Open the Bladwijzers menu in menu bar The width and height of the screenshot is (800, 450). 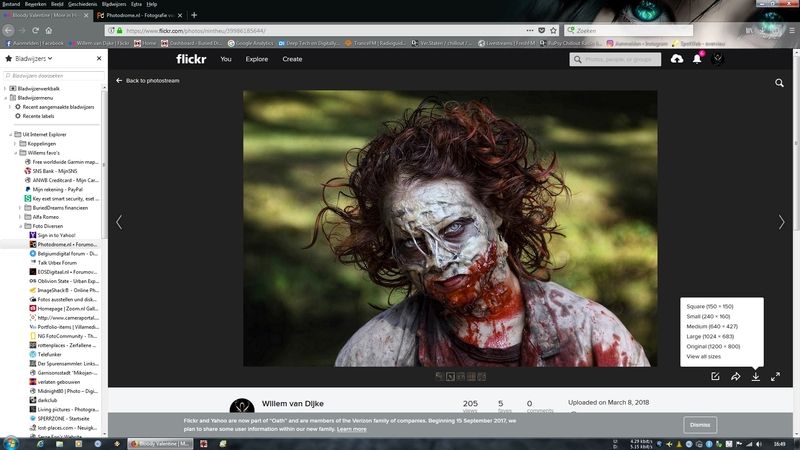[114, 4]
